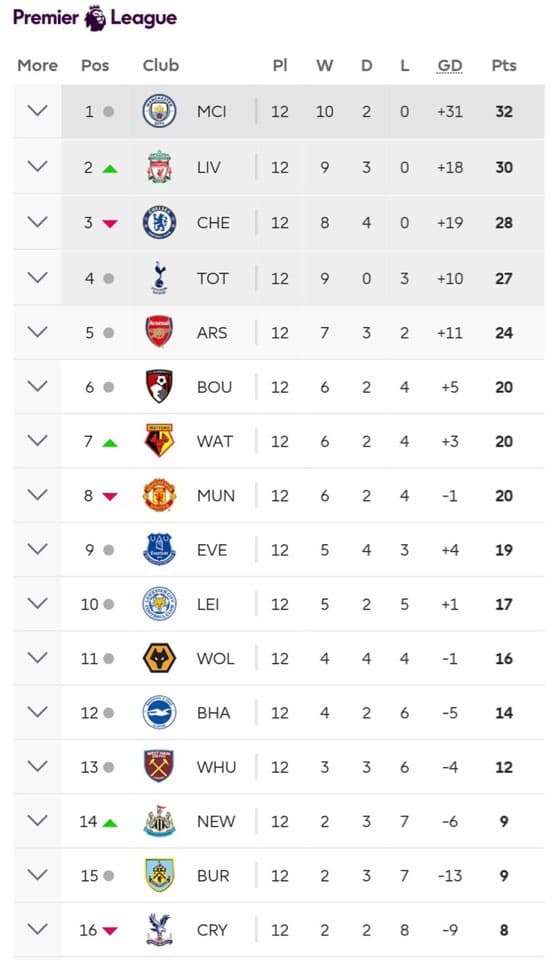
Task: Expand the Everton row chevron
Action: pyautogui.click(x=37, y=549)
